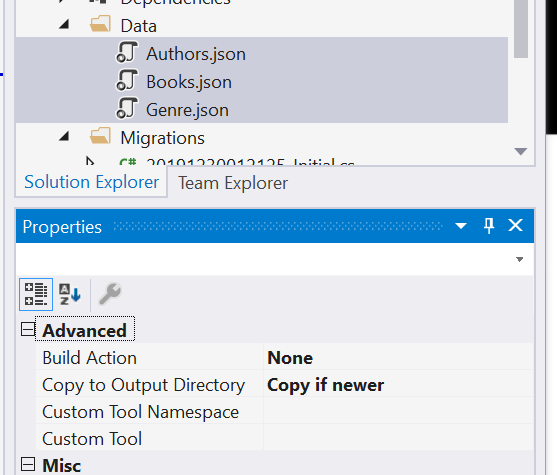Click the Solution Explorer scrollbar thumb
Screen dimensions: 557x475
tap(521, 28)
